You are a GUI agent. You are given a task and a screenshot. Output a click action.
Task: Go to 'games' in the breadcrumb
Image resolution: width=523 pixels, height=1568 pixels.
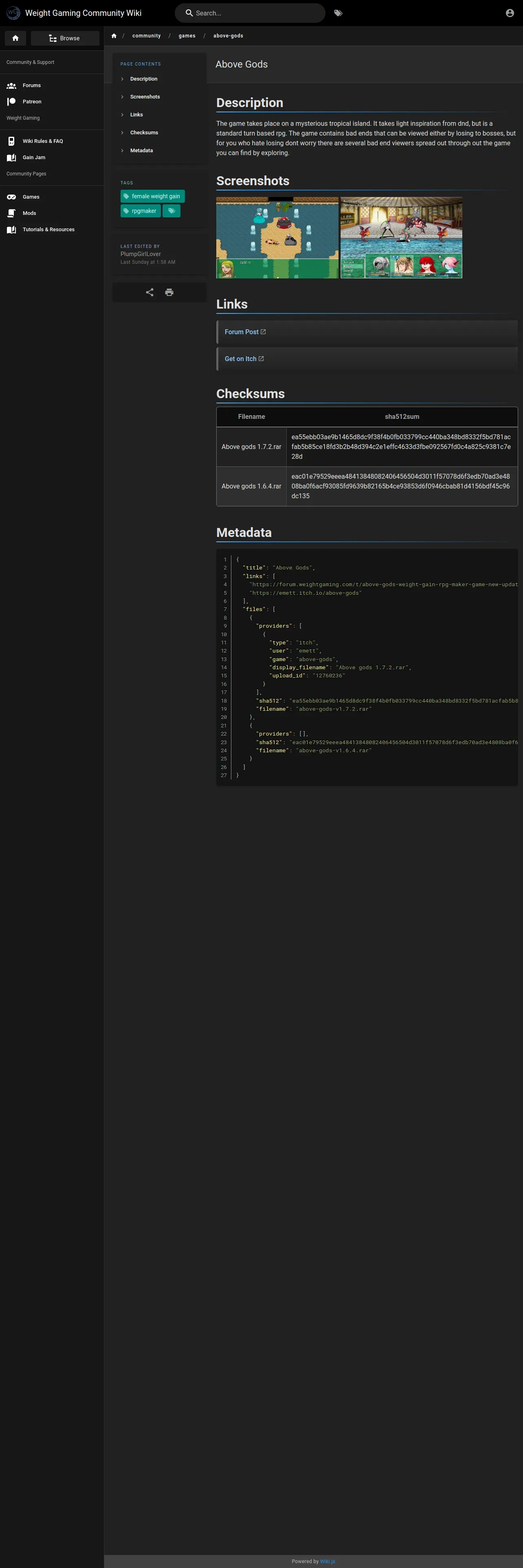(x=187, y=36)
